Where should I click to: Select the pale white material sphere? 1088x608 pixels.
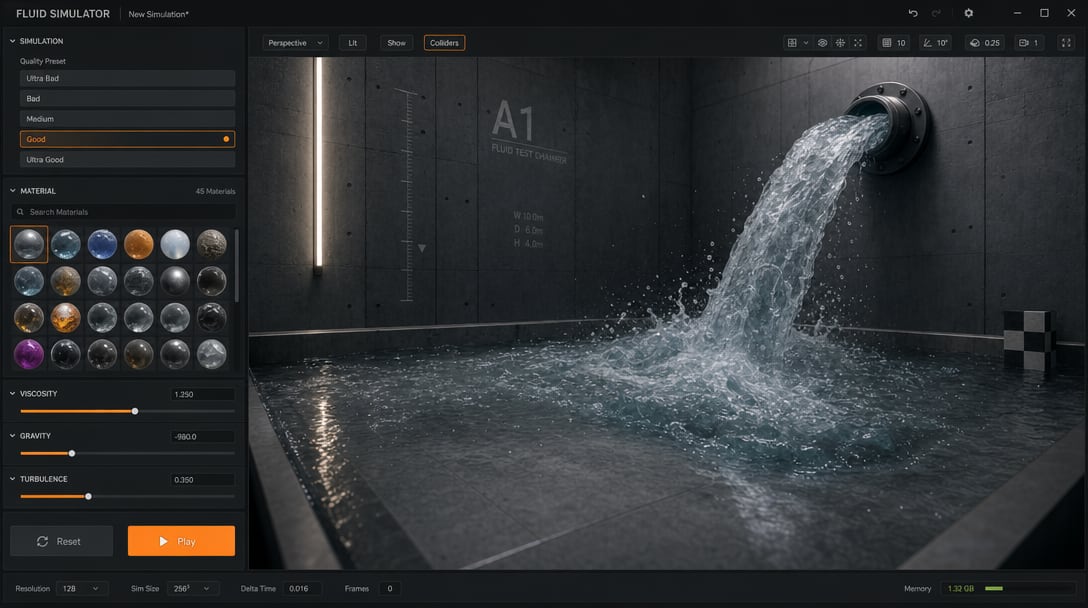click(175, 244)
